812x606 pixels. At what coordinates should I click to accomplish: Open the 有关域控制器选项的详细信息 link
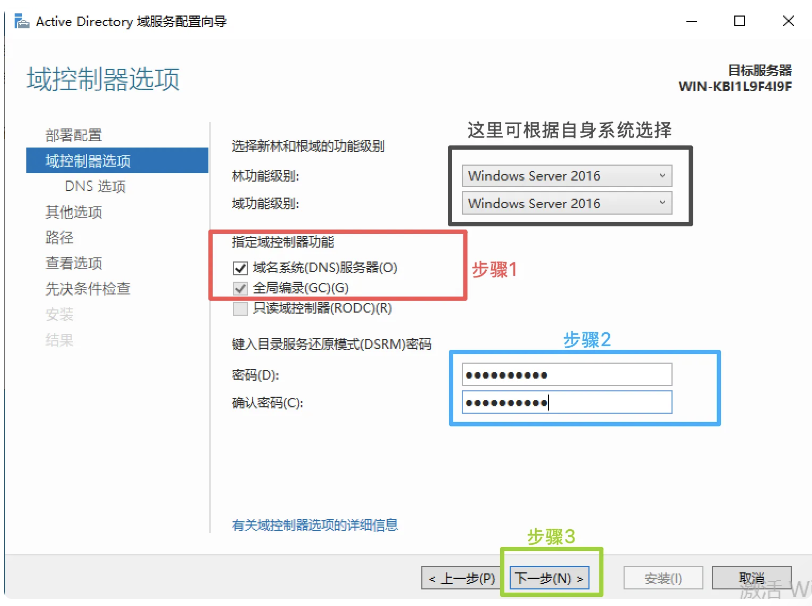click(315, 525)
